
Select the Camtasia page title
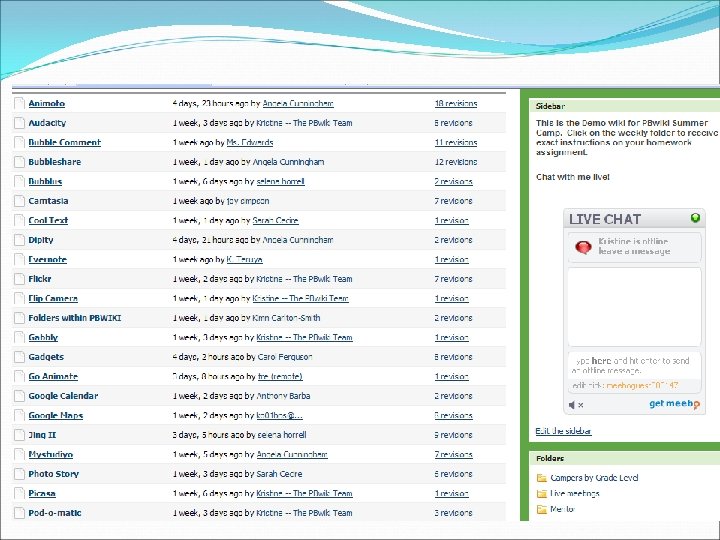point(48,201)
